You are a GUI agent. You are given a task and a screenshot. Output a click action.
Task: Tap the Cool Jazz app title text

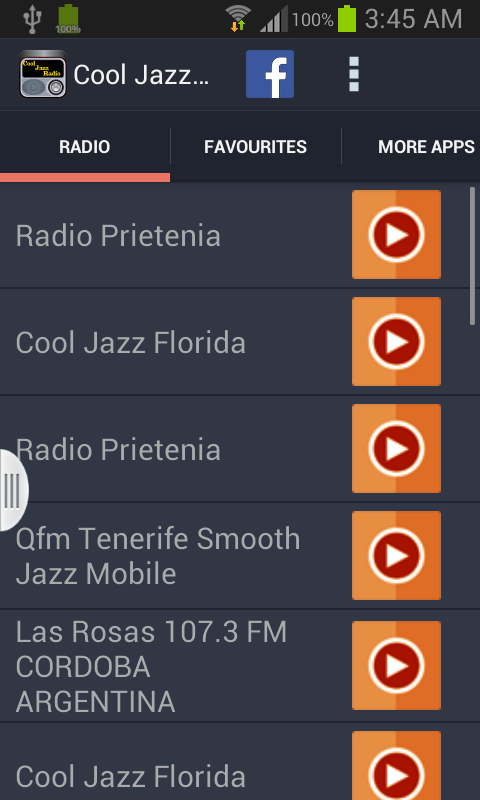(x=141, y=75)
